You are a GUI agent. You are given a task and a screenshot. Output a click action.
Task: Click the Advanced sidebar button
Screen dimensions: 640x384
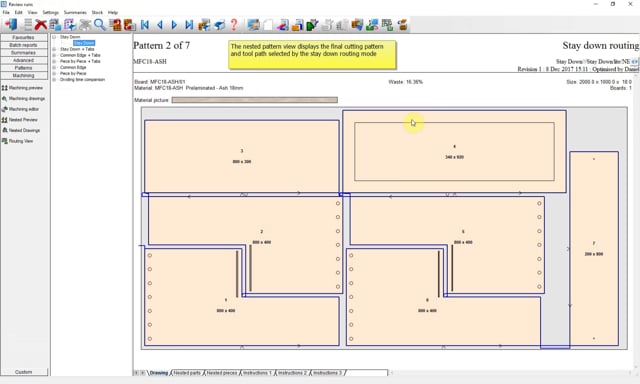[23, 60]
